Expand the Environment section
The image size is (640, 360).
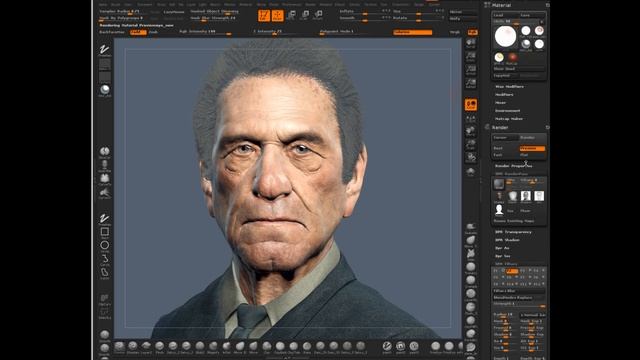click(x=507, y=111)
